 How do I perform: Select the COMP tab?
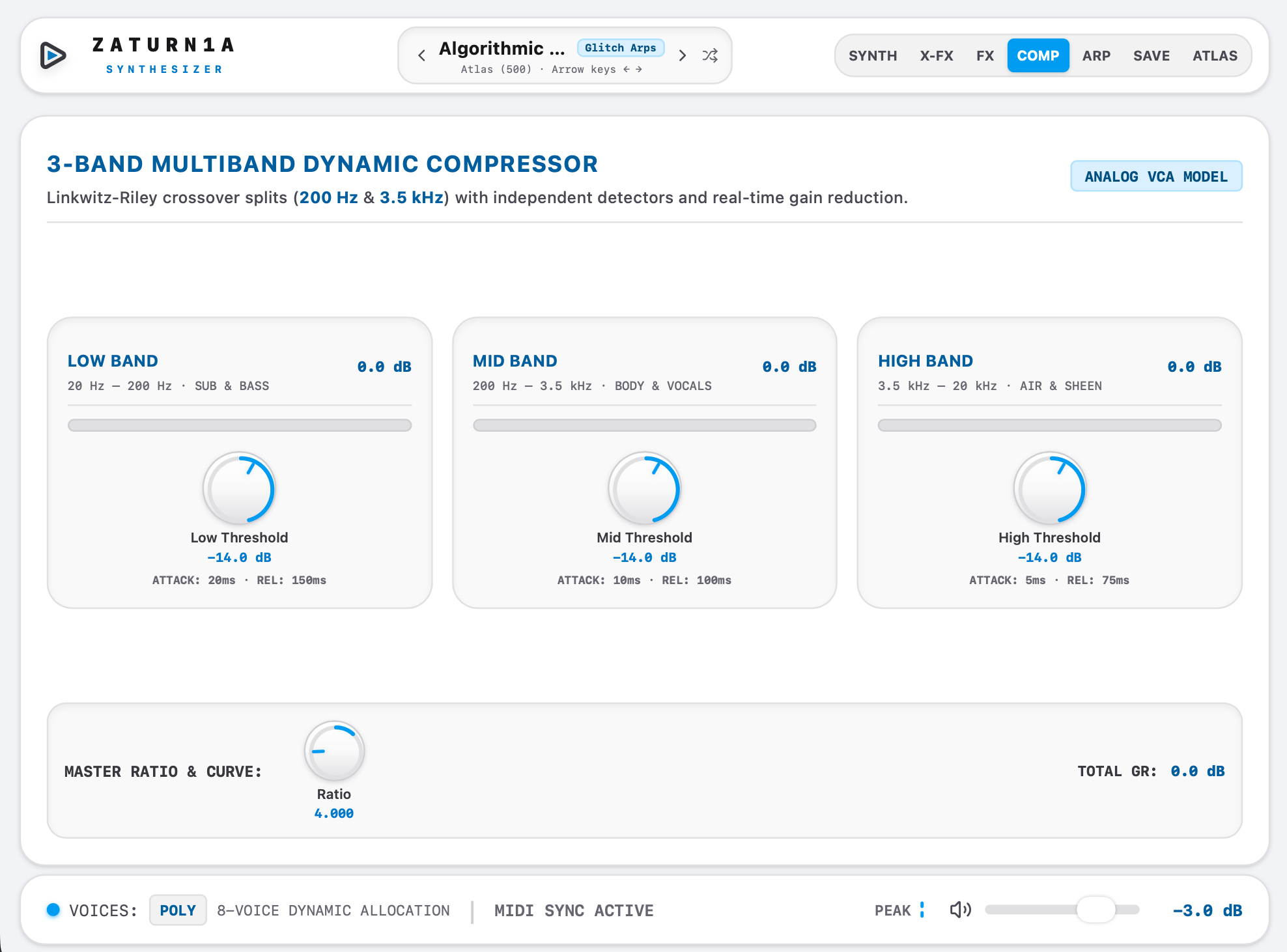point(1038,56)
